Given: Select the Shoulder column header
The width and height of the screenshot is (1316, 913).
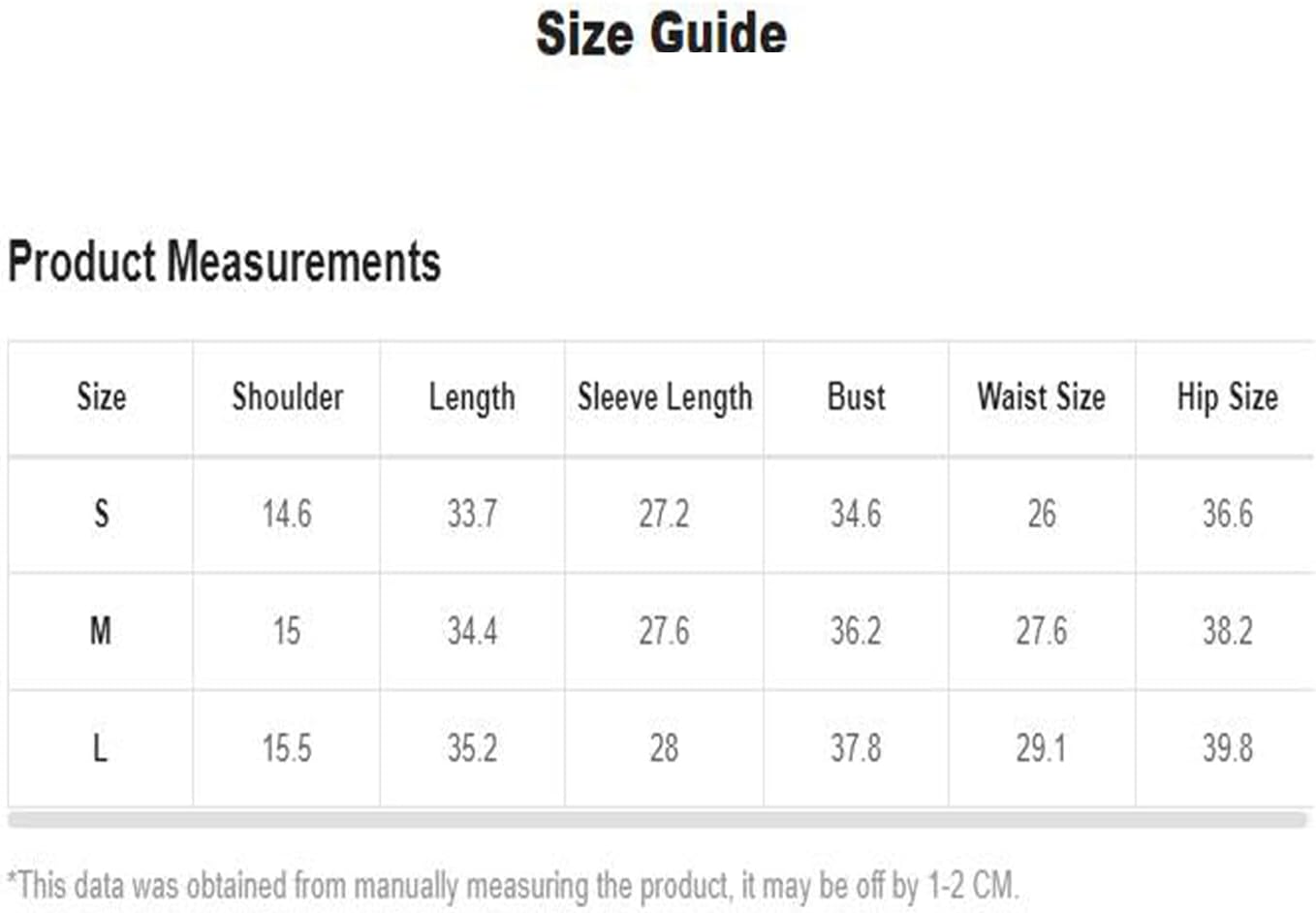Looking at the screenshot, I should point(288,396).
